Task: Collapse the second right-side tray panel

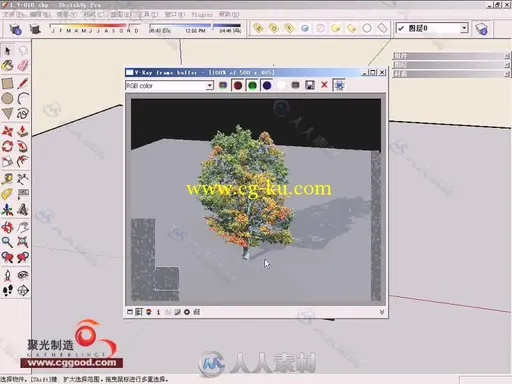Action: [x=507, y=65]
